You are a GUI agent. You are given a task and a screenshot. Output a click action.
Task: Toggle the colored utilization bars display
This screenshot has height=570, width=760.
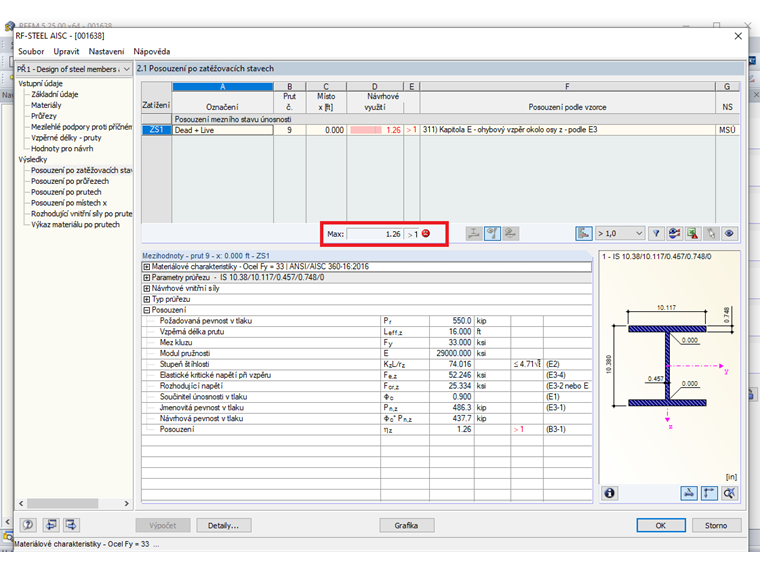[x=584, y=234]
